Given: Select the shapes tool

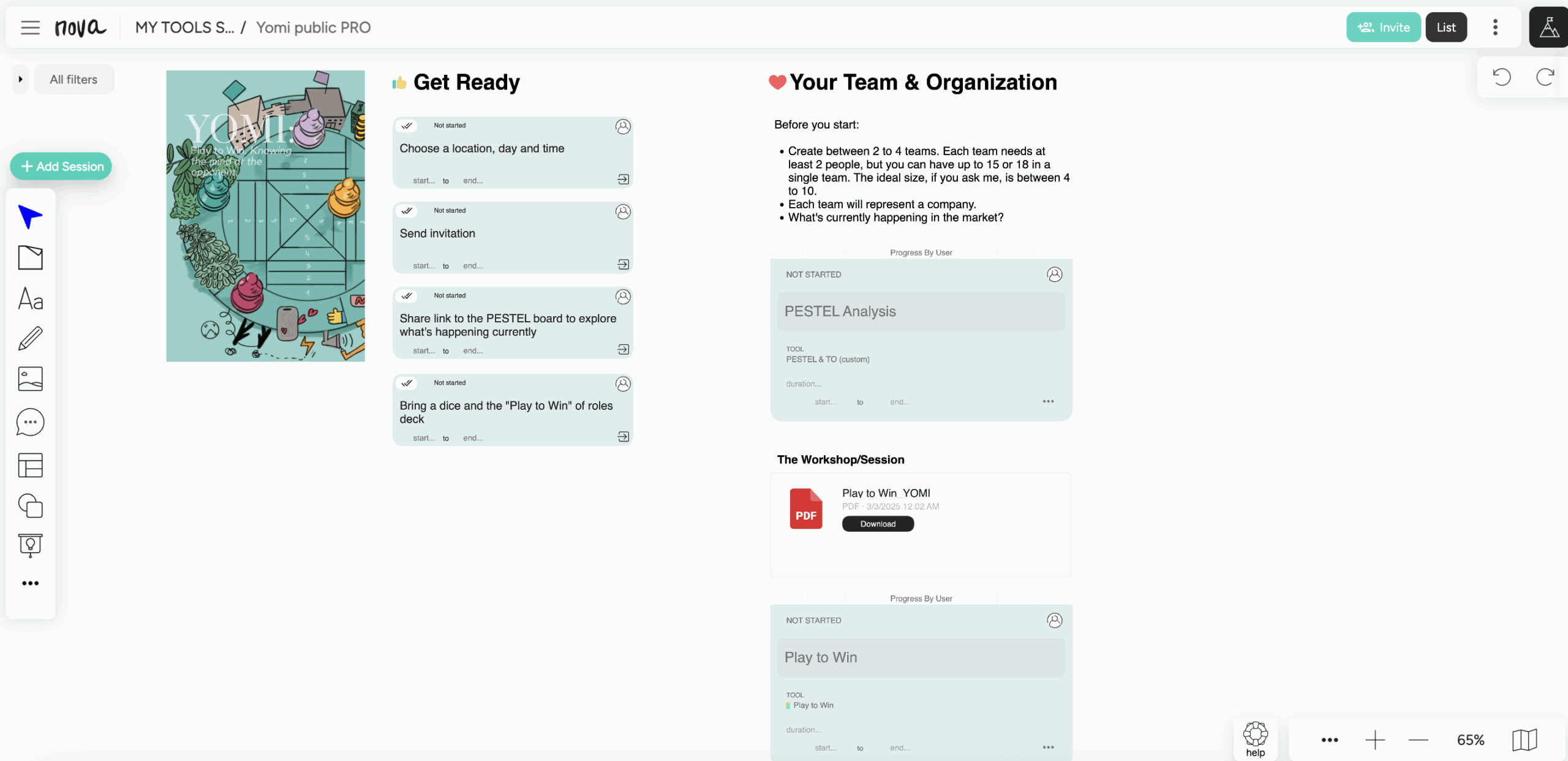Looking at the screenshot, I should point(30,506).
